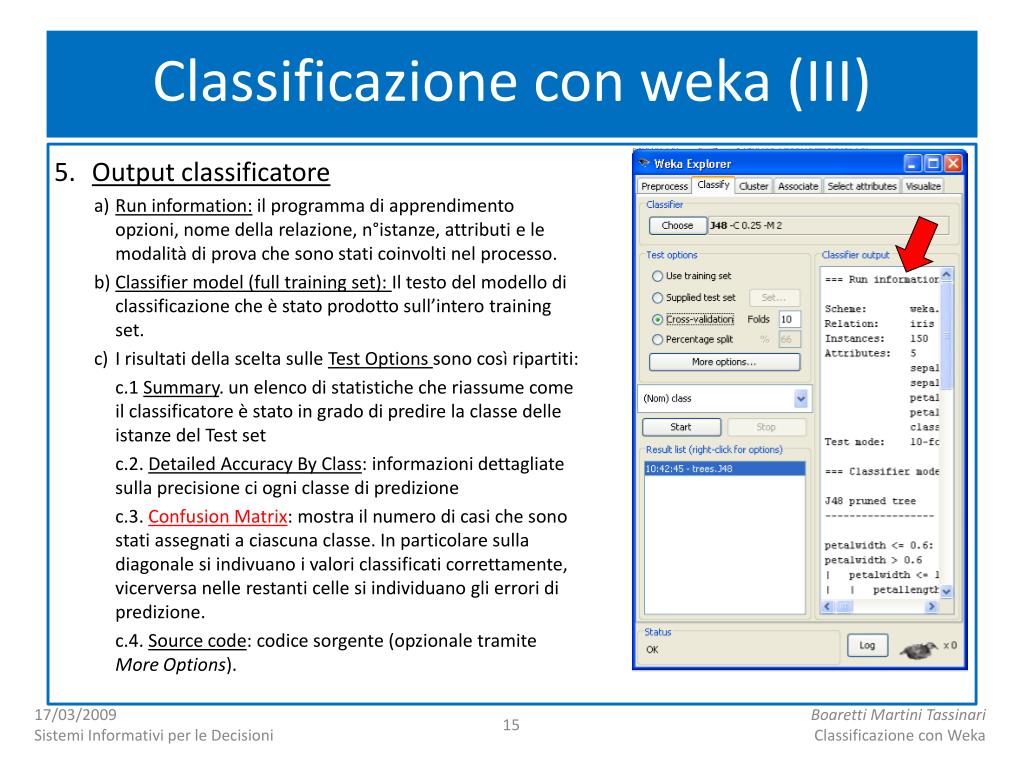Click the Folds input field
The height and width of the screenshot is (768, 1024).
point(790,319)
